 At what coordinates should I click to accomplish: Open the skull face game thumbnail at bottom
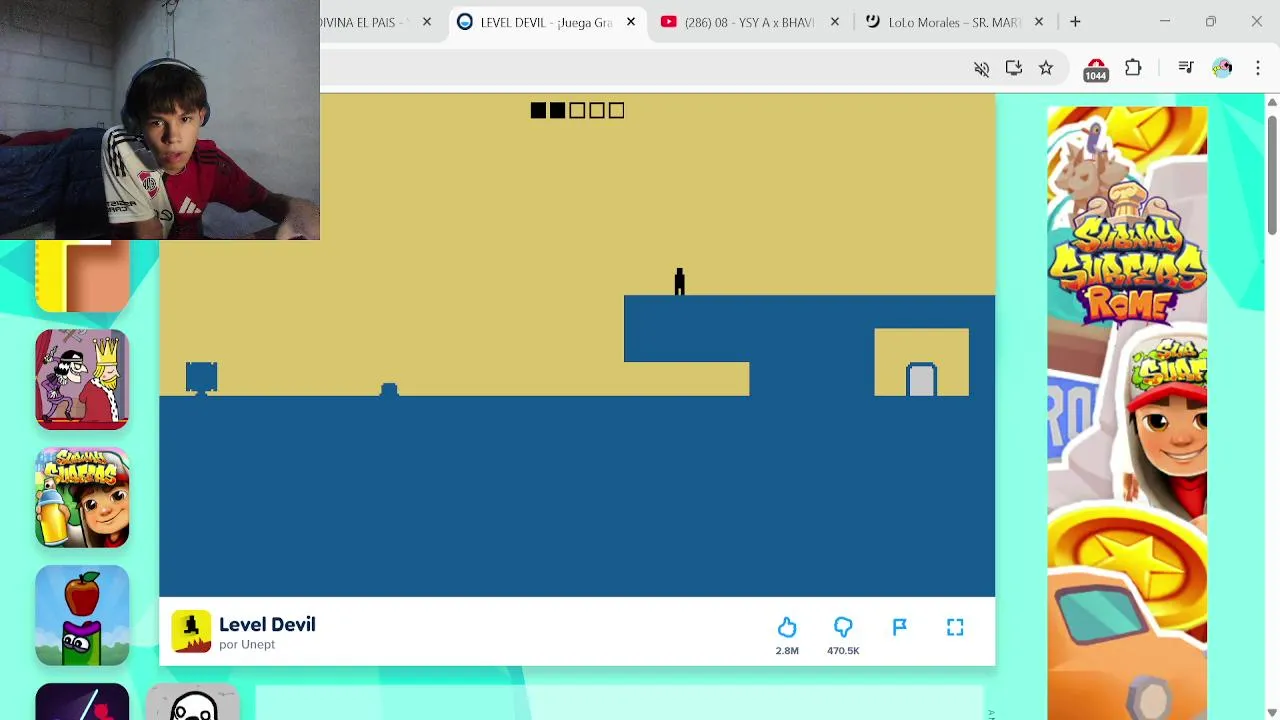194,703
